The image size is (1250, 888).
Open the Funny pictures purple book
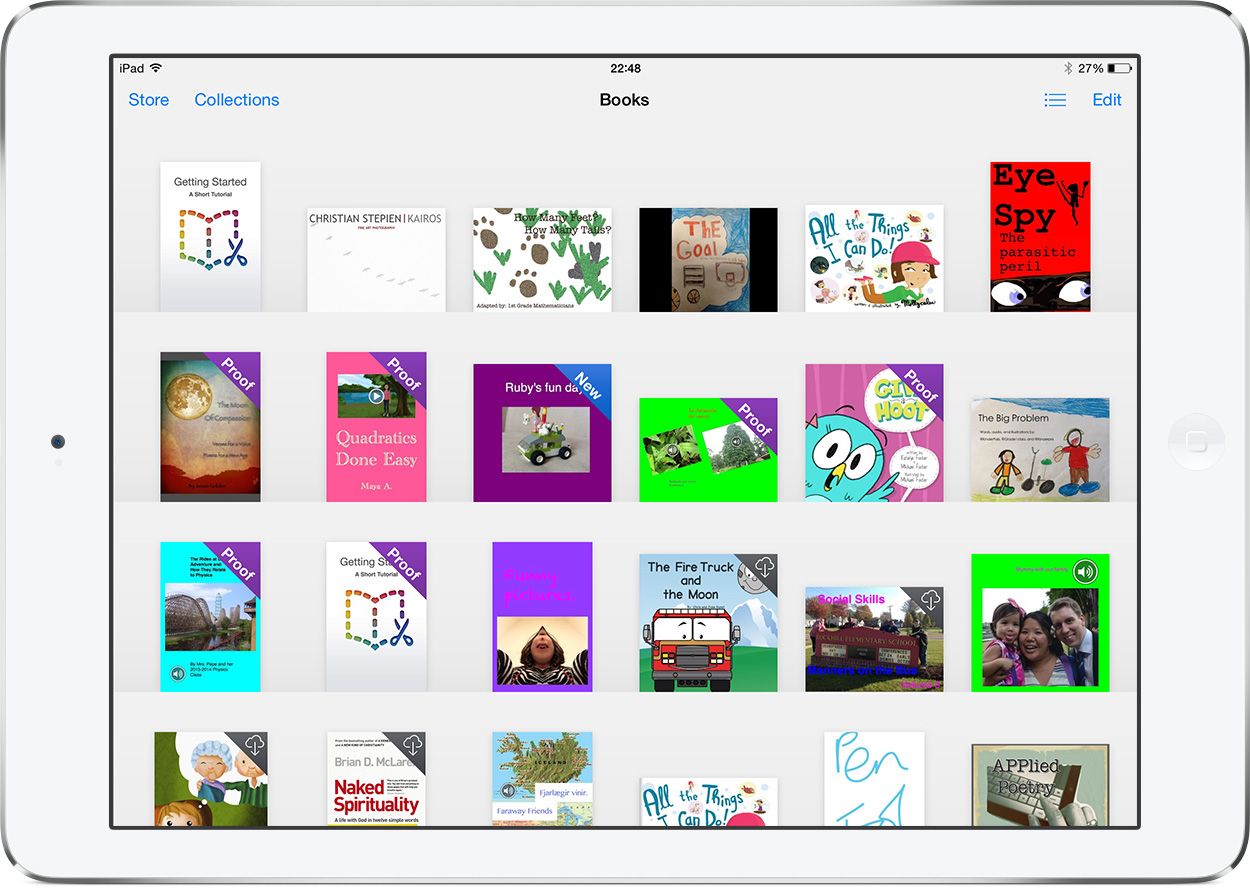542,617
